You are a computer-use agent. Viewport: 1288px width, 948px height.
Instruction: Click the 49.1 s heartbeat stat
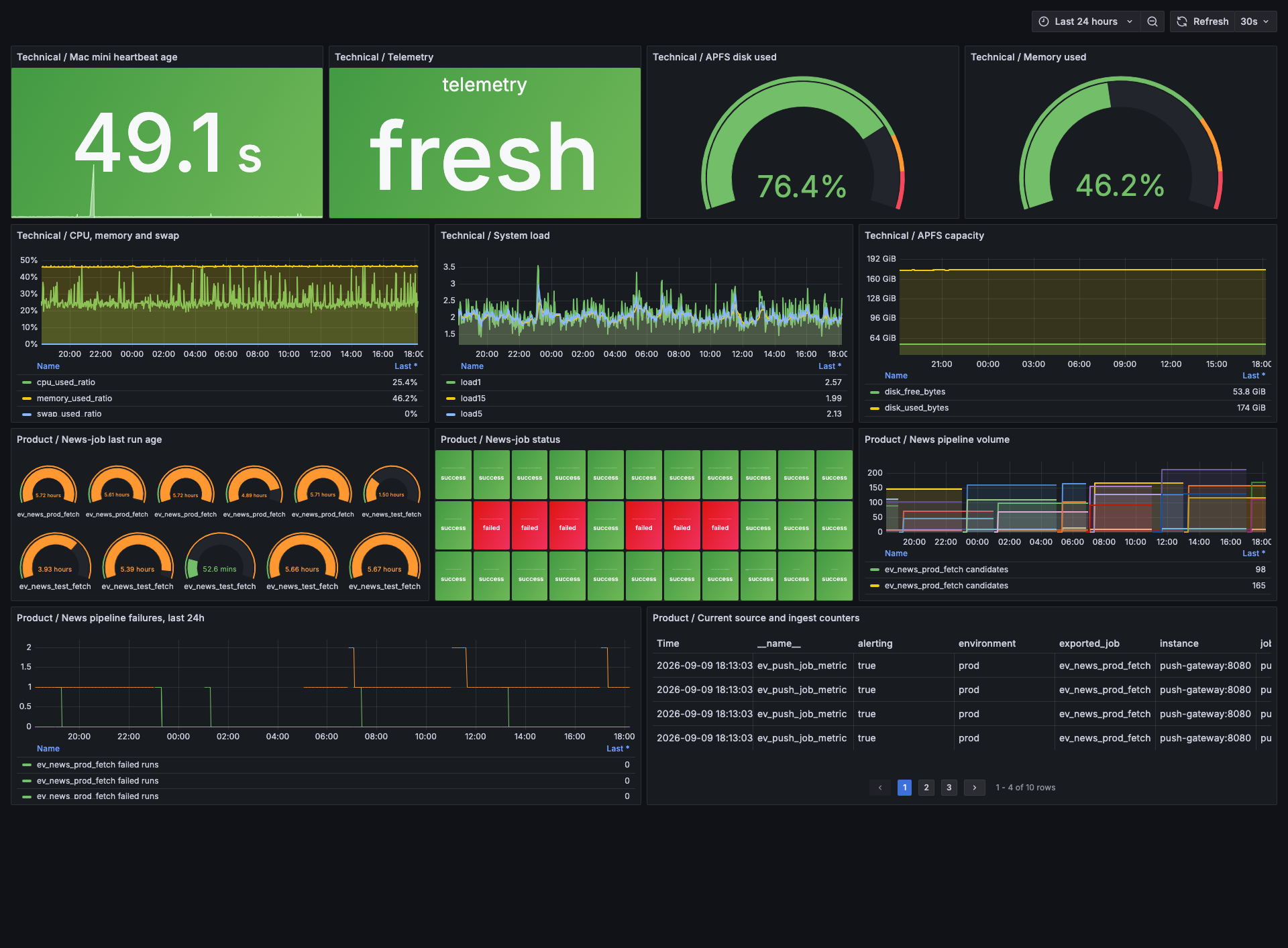click(x=167, y=143)
